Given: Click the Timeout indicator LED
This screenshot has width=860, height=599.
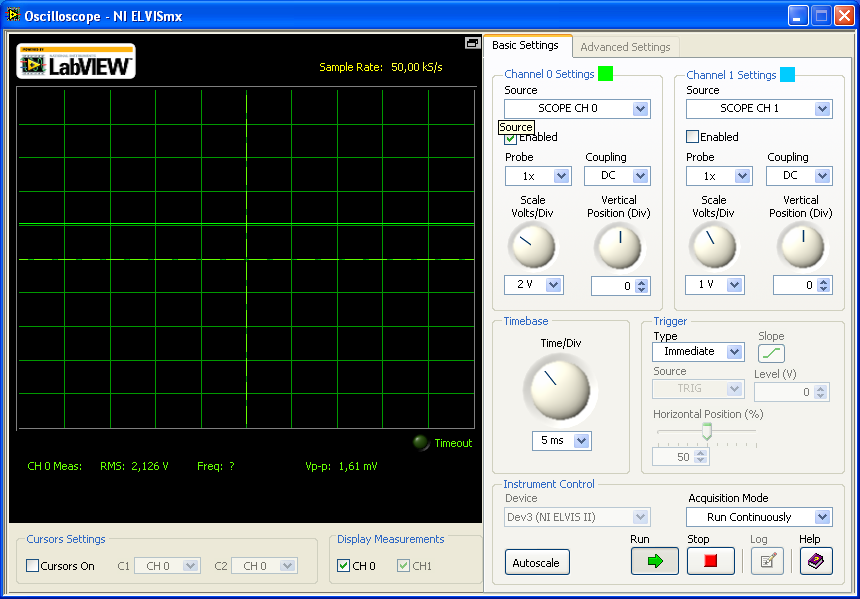Looking at the screenshot, I should click(x=421, y=443).
